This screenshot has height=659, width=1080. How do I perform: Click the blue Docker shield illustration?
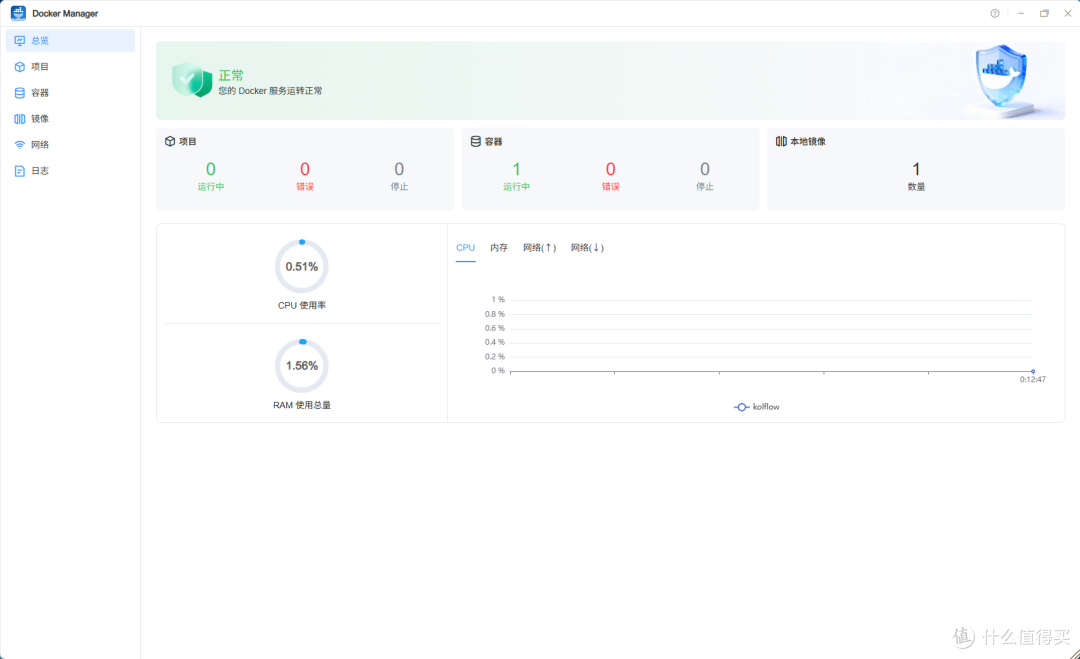(1001, 76)
